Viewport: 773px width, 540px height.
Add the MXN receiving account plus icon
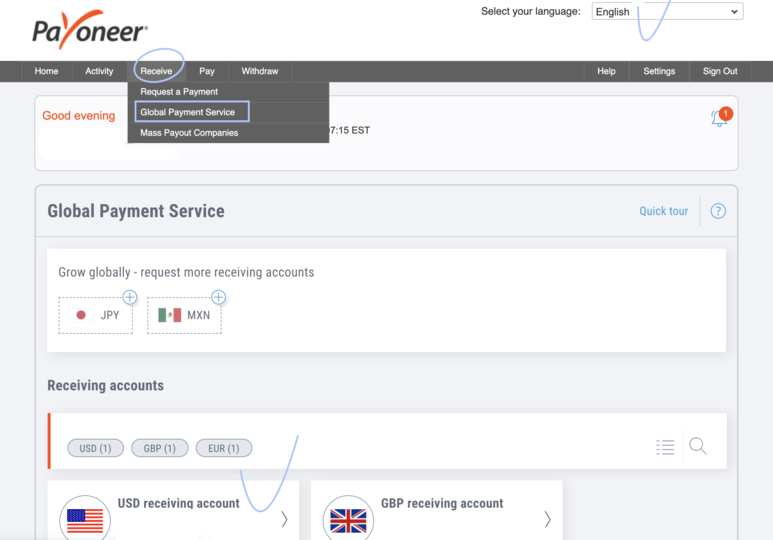[218, 297]
